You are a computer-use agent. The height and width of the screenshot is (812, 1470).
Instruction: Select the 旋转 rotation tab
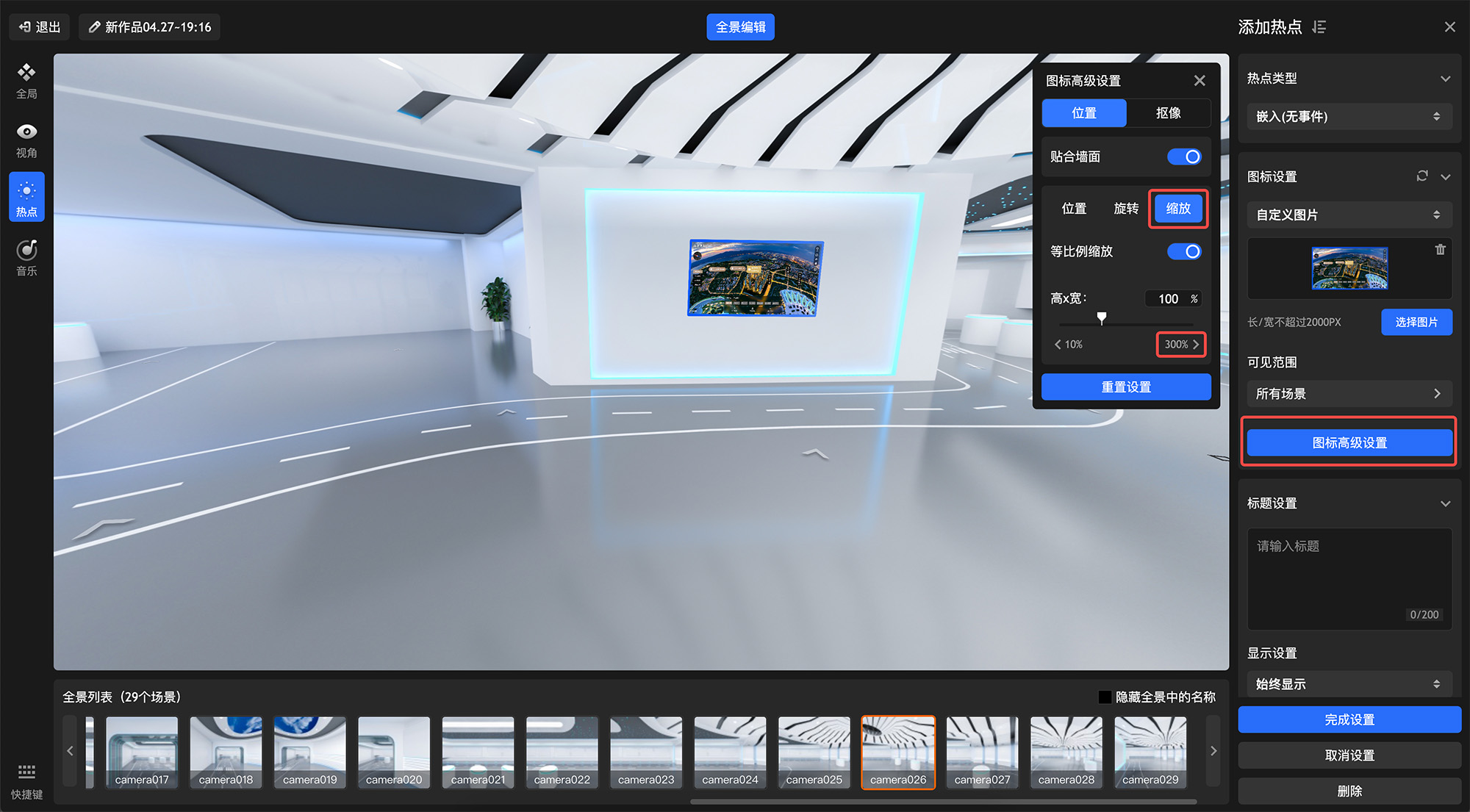point(1125,209)
